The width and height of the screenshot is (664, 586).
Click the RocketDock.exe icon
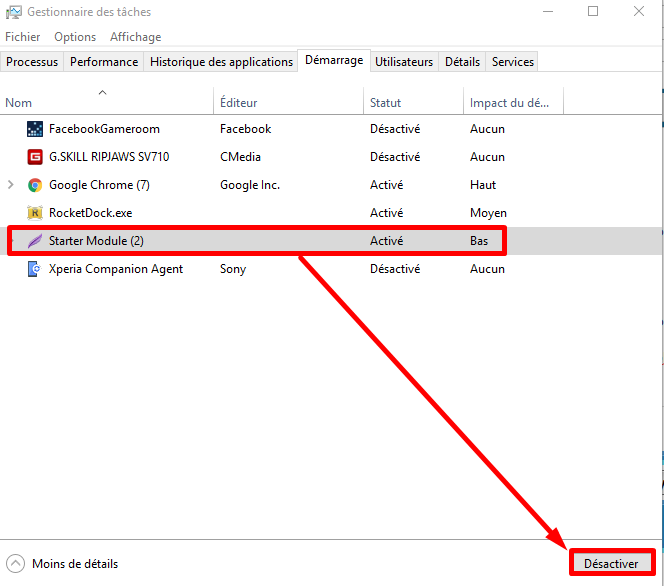35,213
